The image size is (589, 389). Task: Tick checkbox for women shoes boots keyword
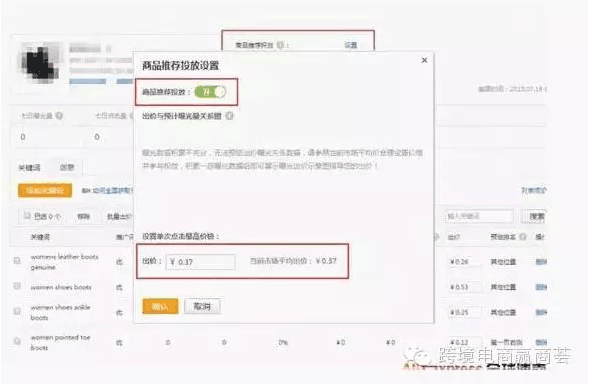click(x=17, y=286)
